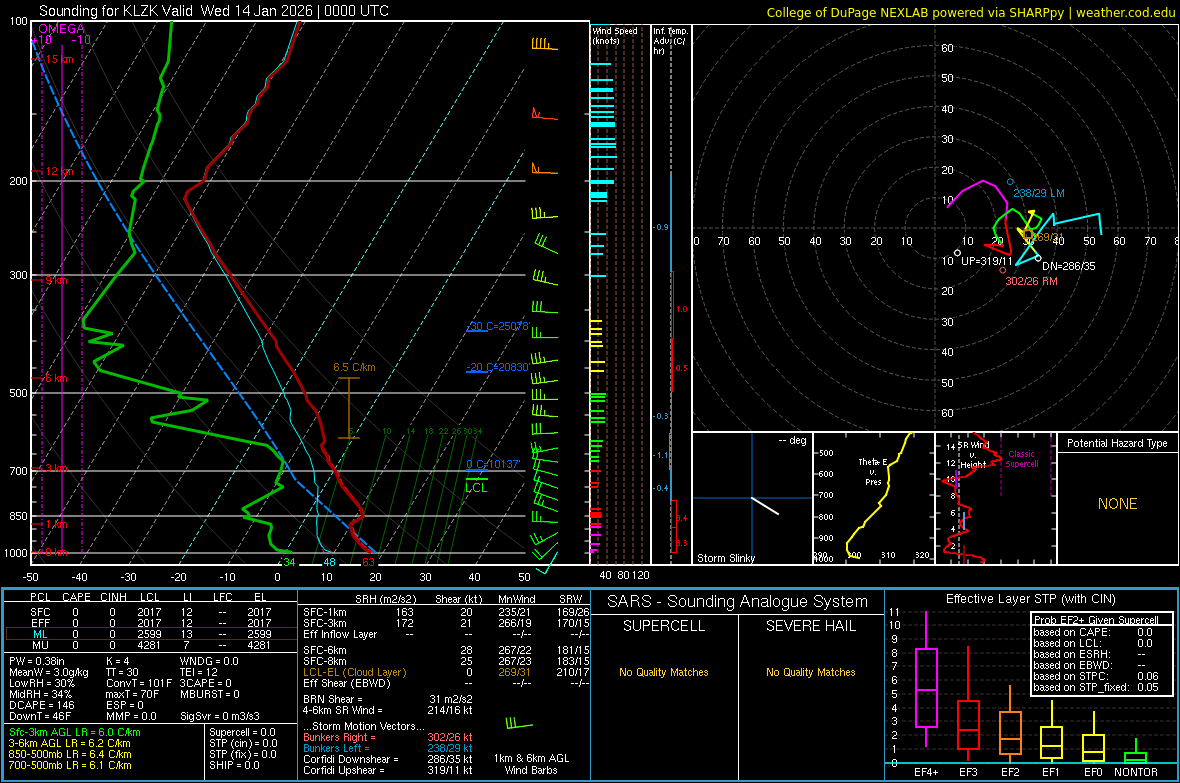Click the 'LCL-EL (Cloud Layer)' row
The width and height of the screenshot is (1180, 783).
446,672
